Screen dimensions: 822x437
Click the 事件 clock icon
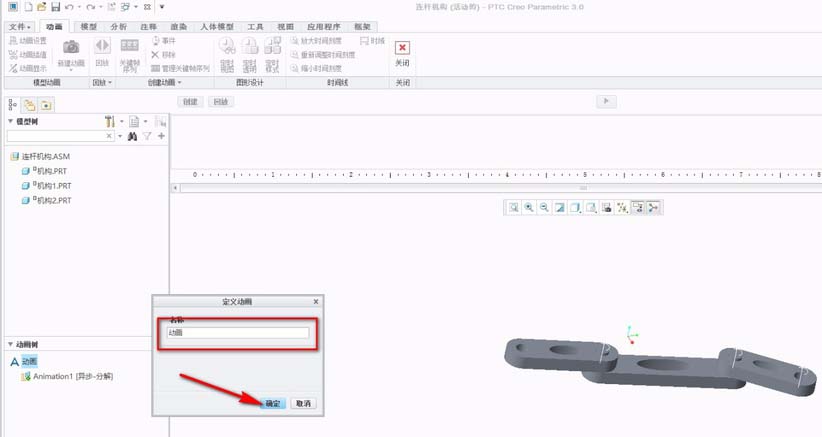pos(156,40)
